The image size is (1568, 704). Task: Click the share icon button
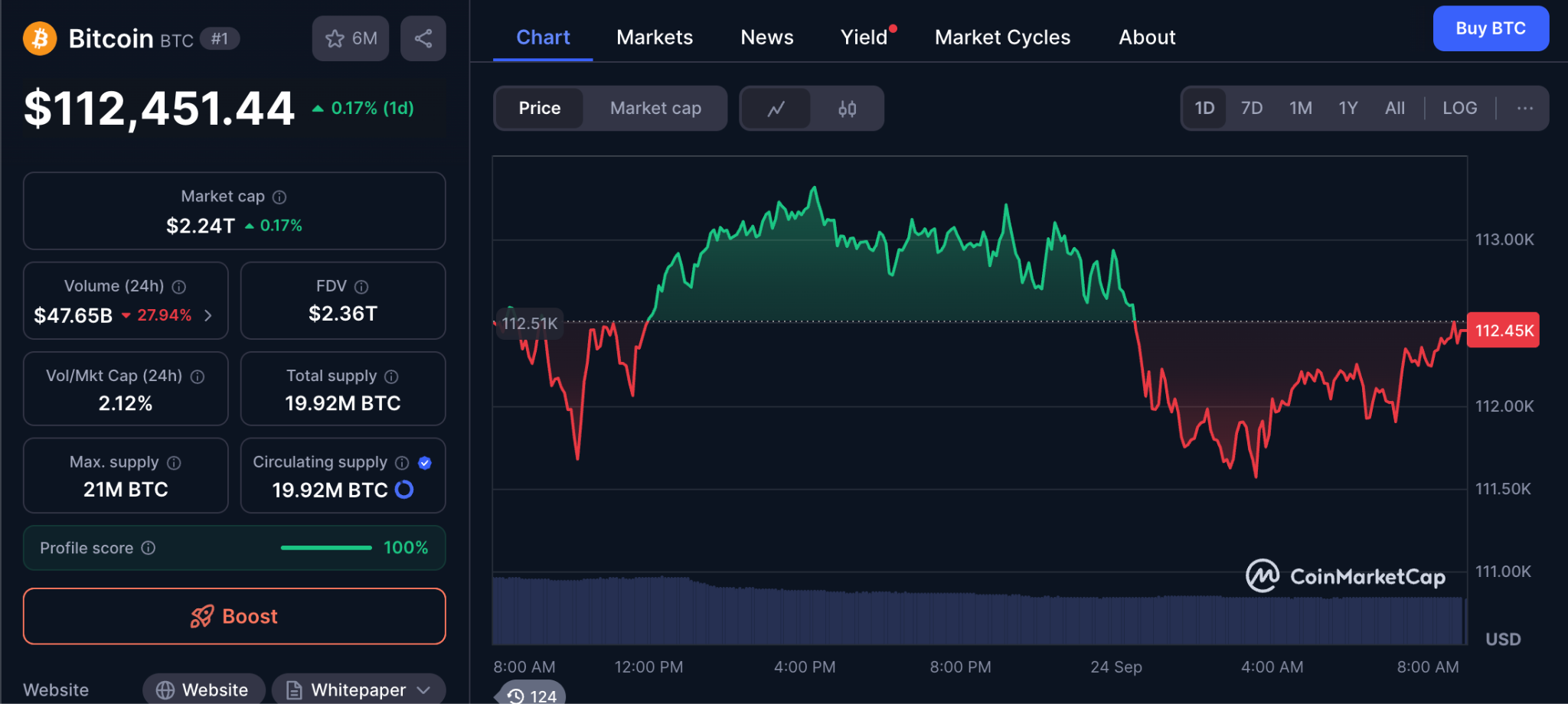coord(423,38)
